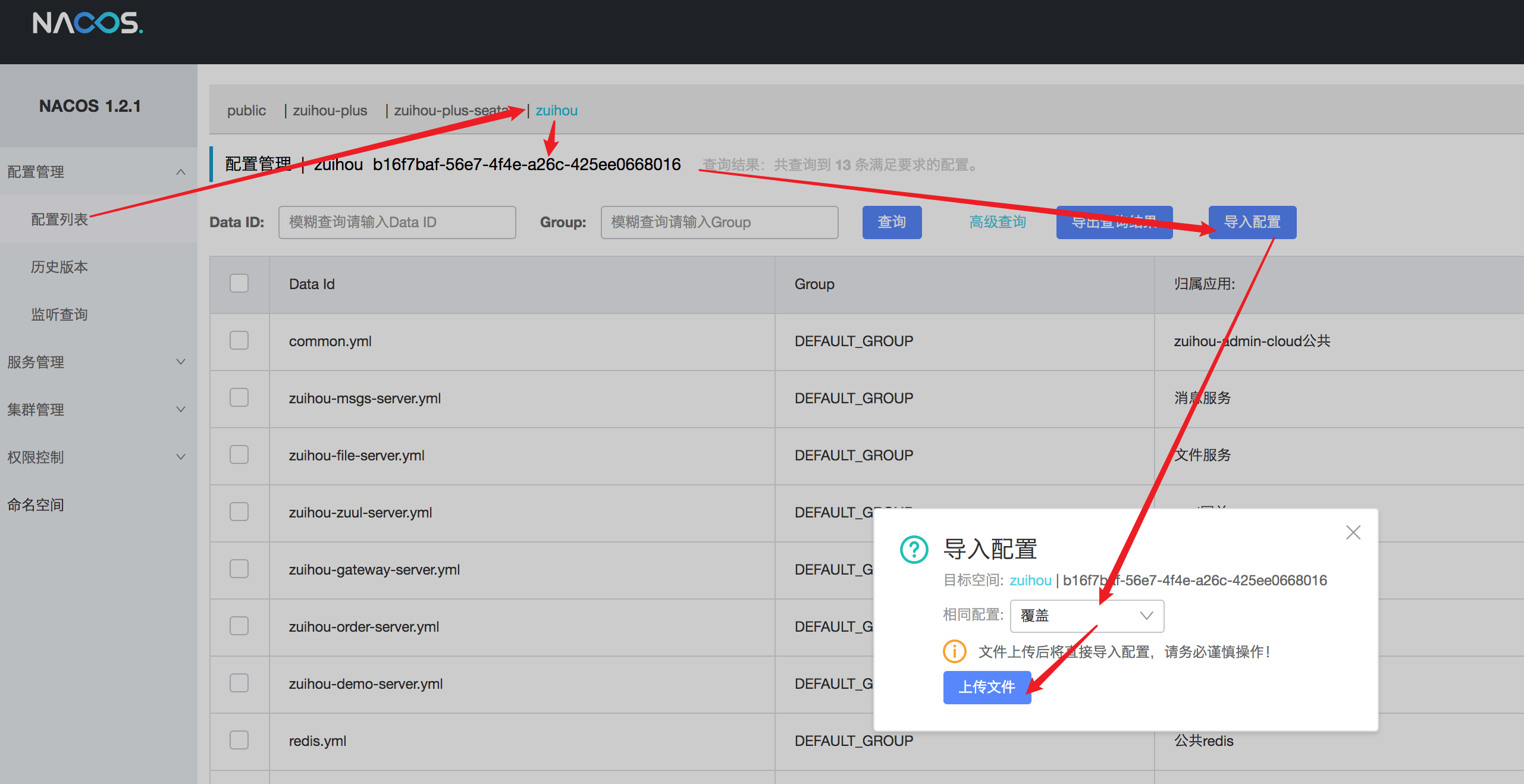The height and width of the screenshot is (784, 1524).
Task: Open 命名空间 in the sidebar
Action: (x=36, y=505)
